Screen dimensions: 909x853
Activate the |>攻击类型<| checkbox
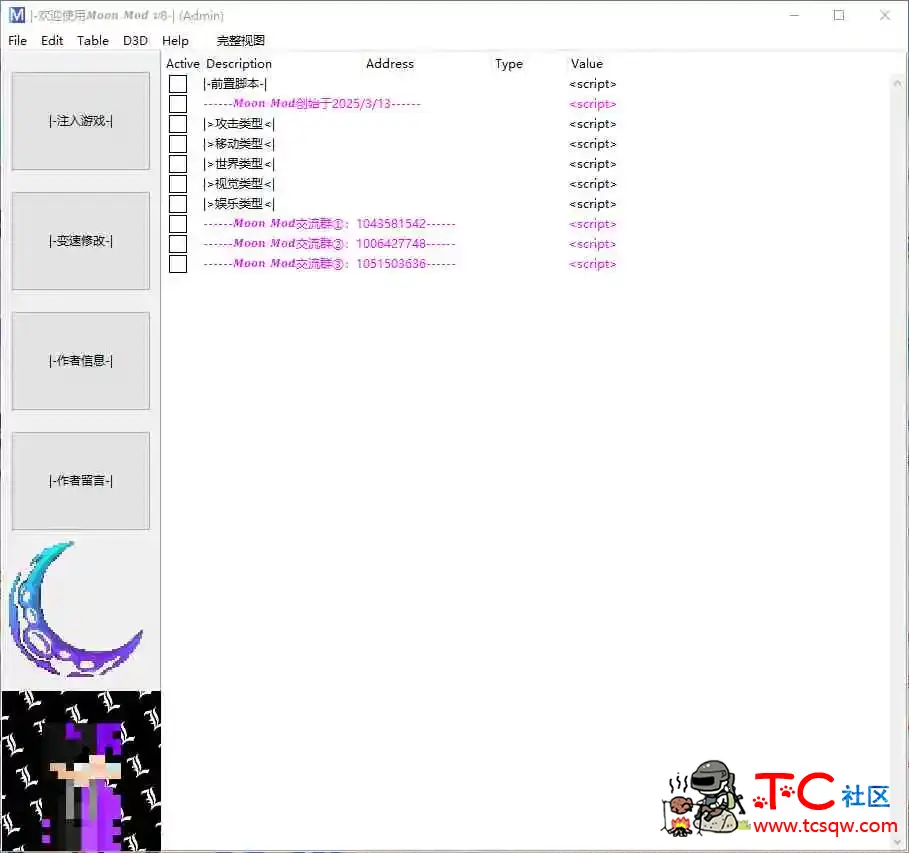tap(178, 124)
